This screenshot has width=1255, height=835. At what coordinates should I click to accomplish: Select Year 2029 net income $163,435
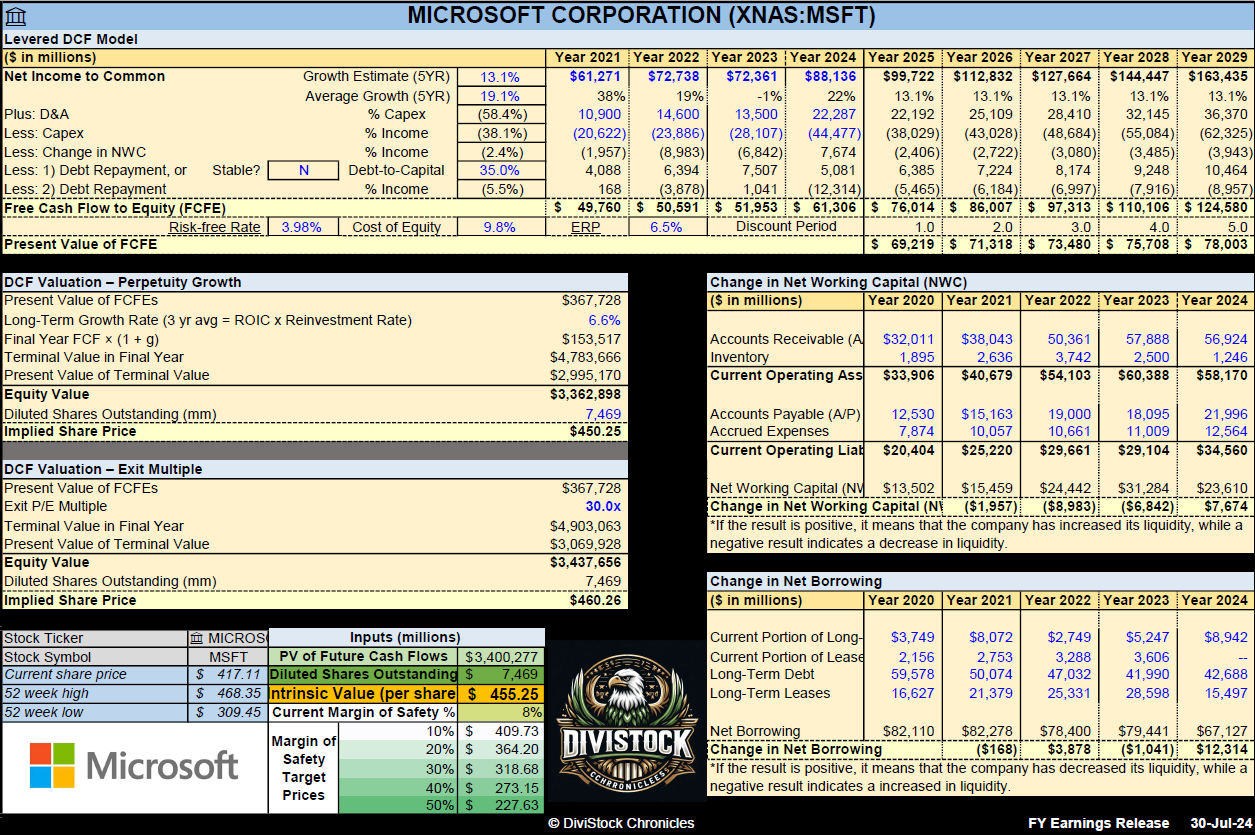click(x=1218, y=77)
